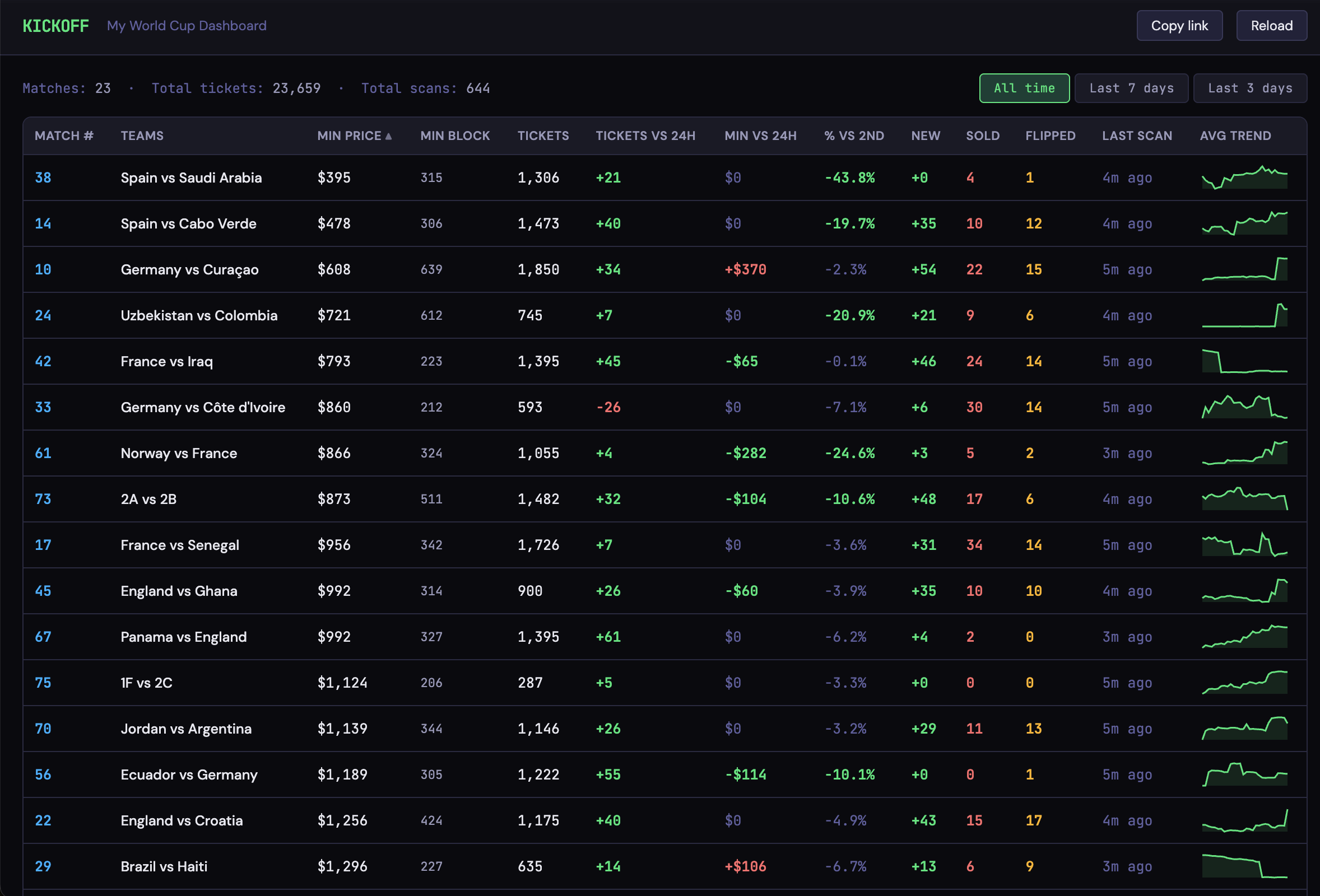Screen dimensions: 1320x896
Task: Switch to Last 7 days view
Action: click(1131, 87)
